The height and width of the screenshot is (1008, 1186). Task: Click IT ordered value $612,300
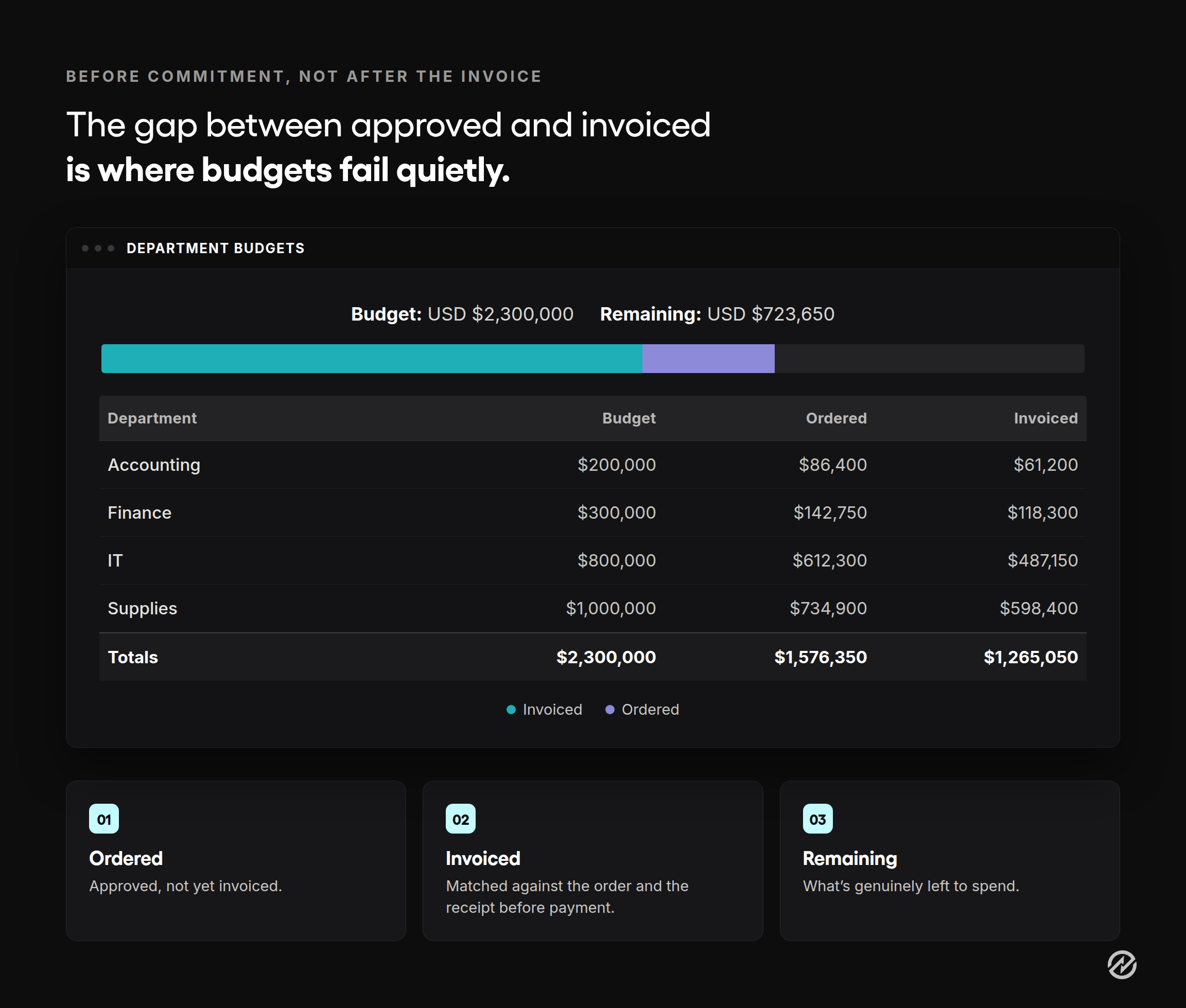(x=830, y=560)
